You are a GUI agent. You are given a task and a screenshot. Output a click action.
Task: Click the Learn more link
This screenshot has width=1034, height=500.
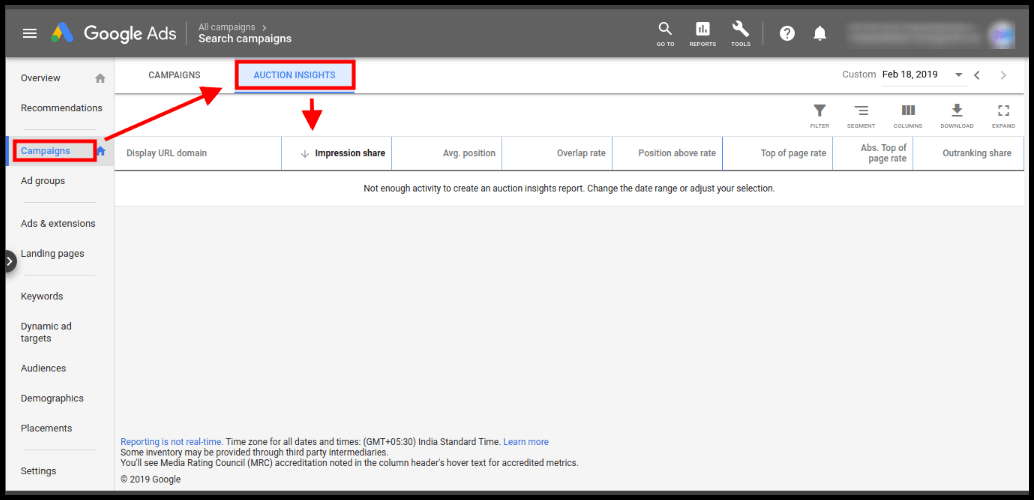526,442
